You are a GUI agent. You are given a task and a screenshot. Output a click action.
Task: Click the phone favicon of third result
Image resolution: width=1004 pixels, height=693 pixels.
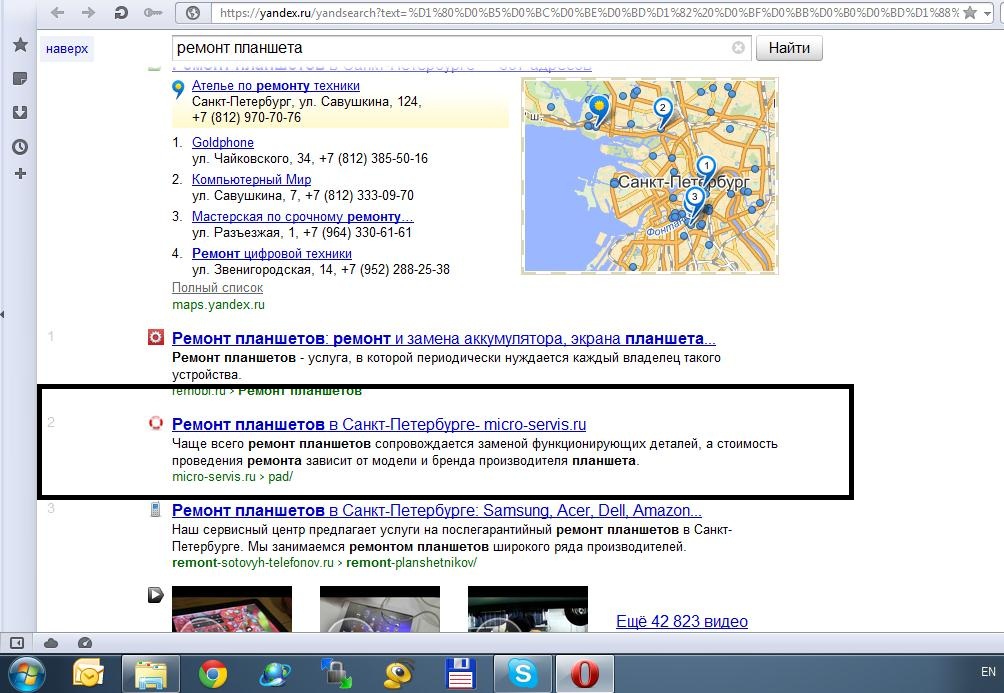155,509
